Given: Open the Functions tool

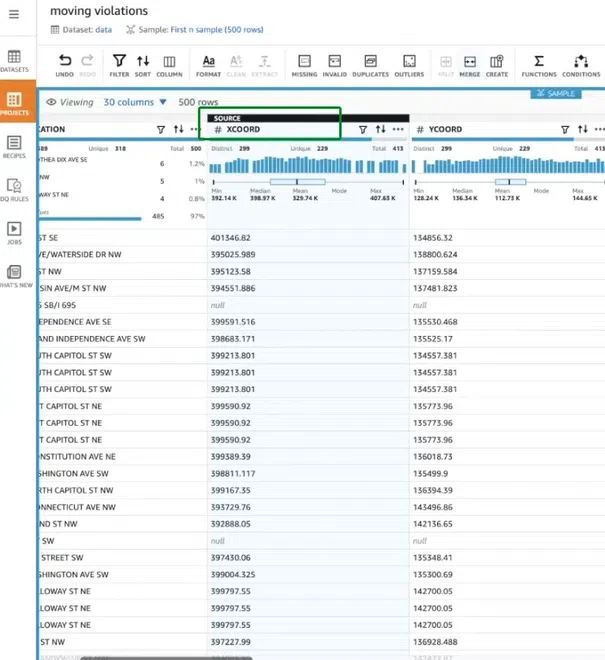Looking at the screenshot, I should [x=539, y=65].
